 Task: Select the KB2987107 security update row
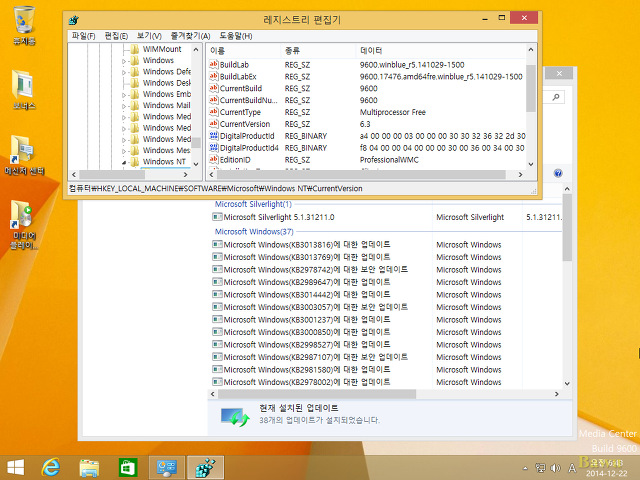[x=386, y=357]
